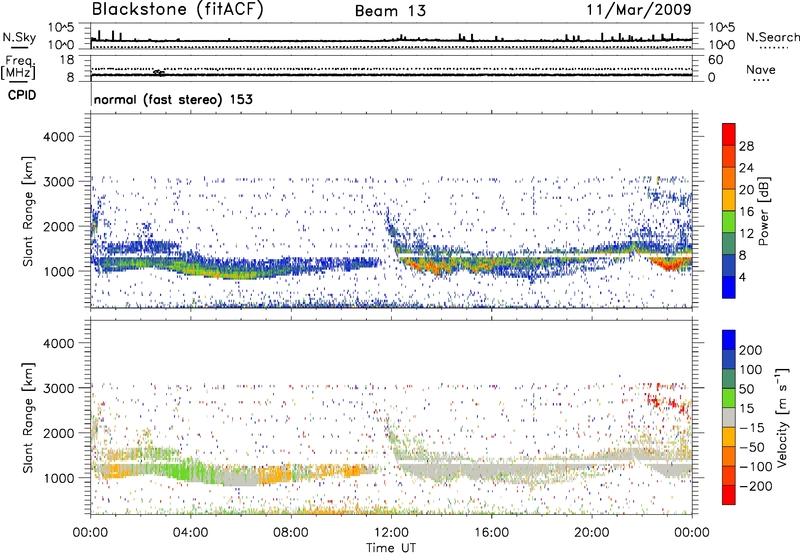
Task: Click the 'Beam 13' label
Action: [x=390, y=11]
